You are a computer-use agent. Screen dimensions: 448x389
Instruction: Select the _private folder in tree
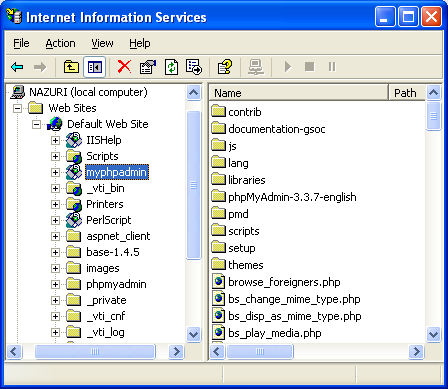pyautogui.click(x=106, y=300)
